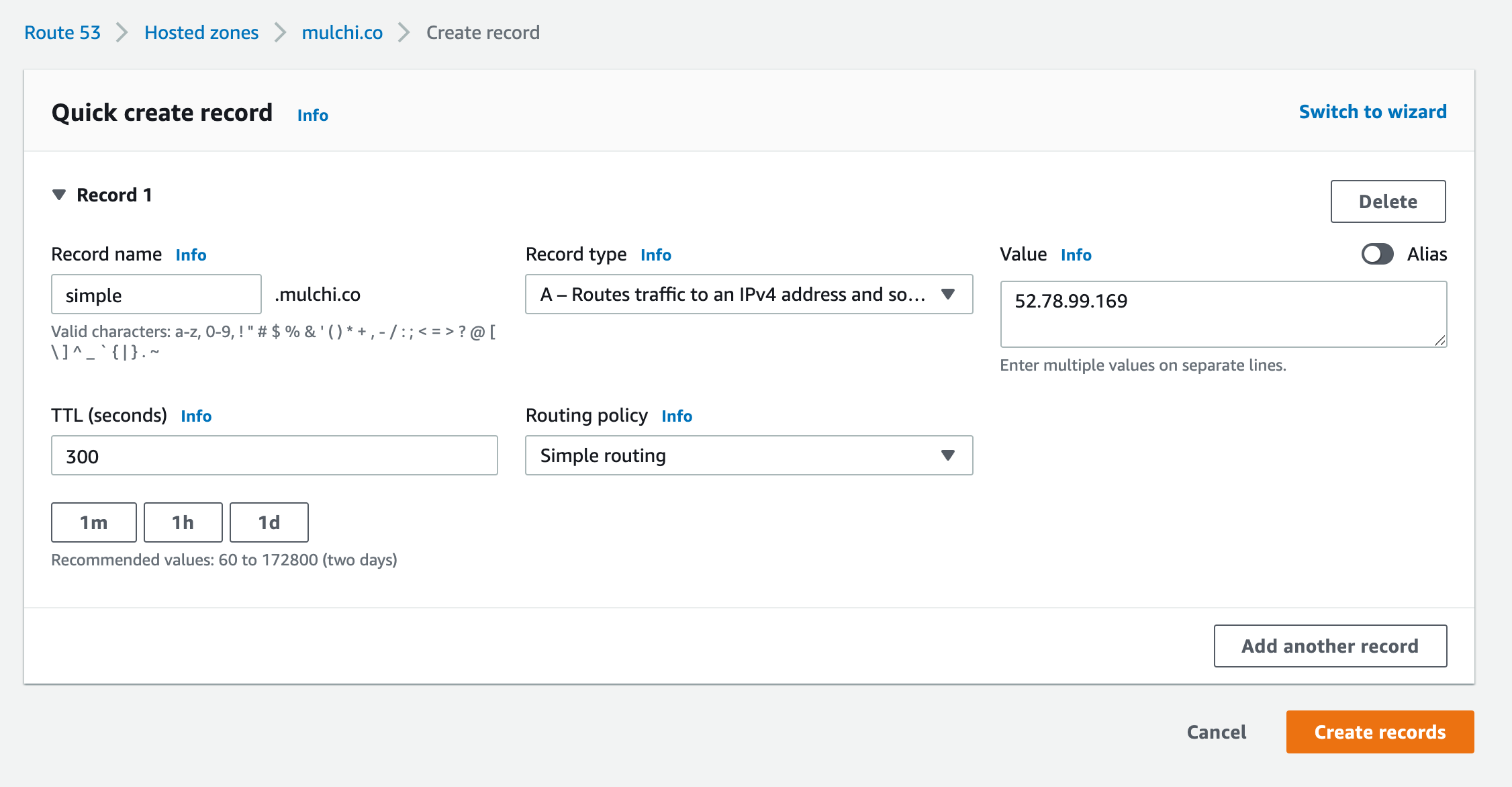Viewport: 1512px width, 787px height.
Task: Open the Record type dropdown
Action: (x=749, y=294)
